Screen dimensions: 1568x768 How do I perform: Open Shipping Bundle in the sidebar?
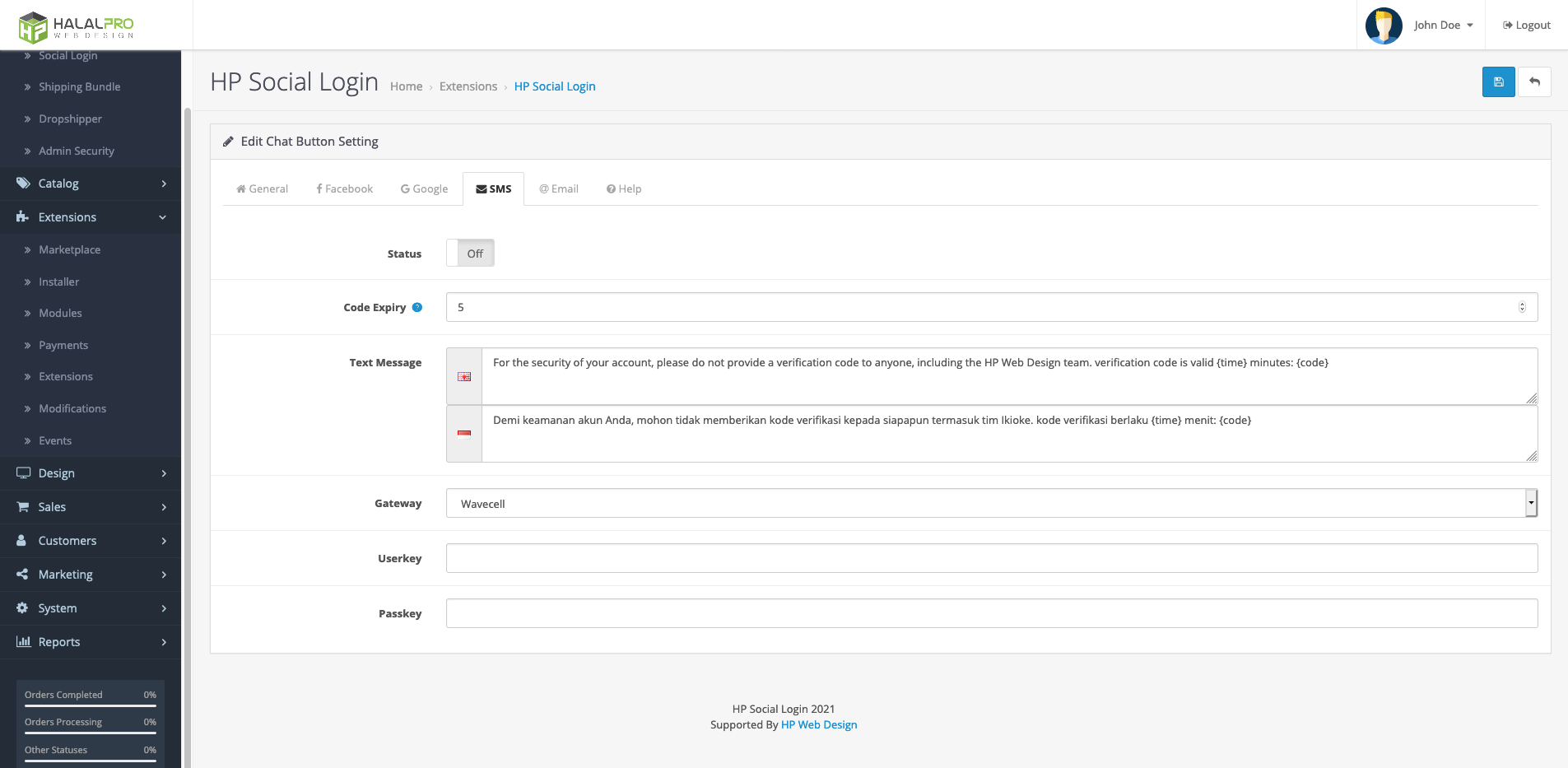pos(79,87)
